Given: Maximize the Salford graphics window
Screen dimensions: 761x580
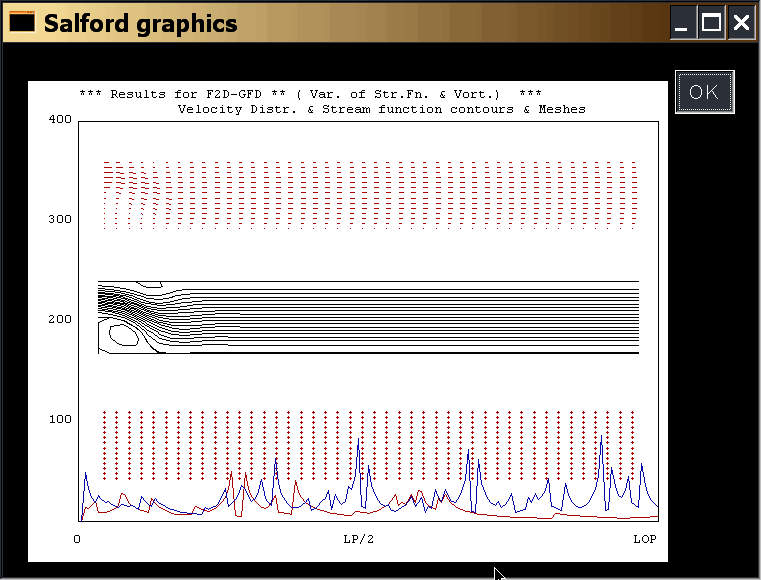Looking at the screenshot, I should [712, 23].
